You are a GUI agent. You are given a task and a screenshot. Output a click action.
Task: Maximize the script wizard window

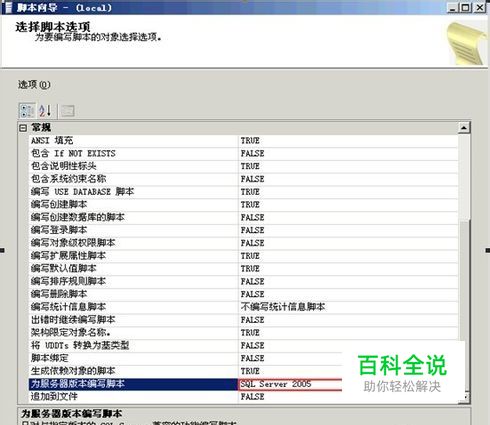pyautogui.click(x=465, y=8)
